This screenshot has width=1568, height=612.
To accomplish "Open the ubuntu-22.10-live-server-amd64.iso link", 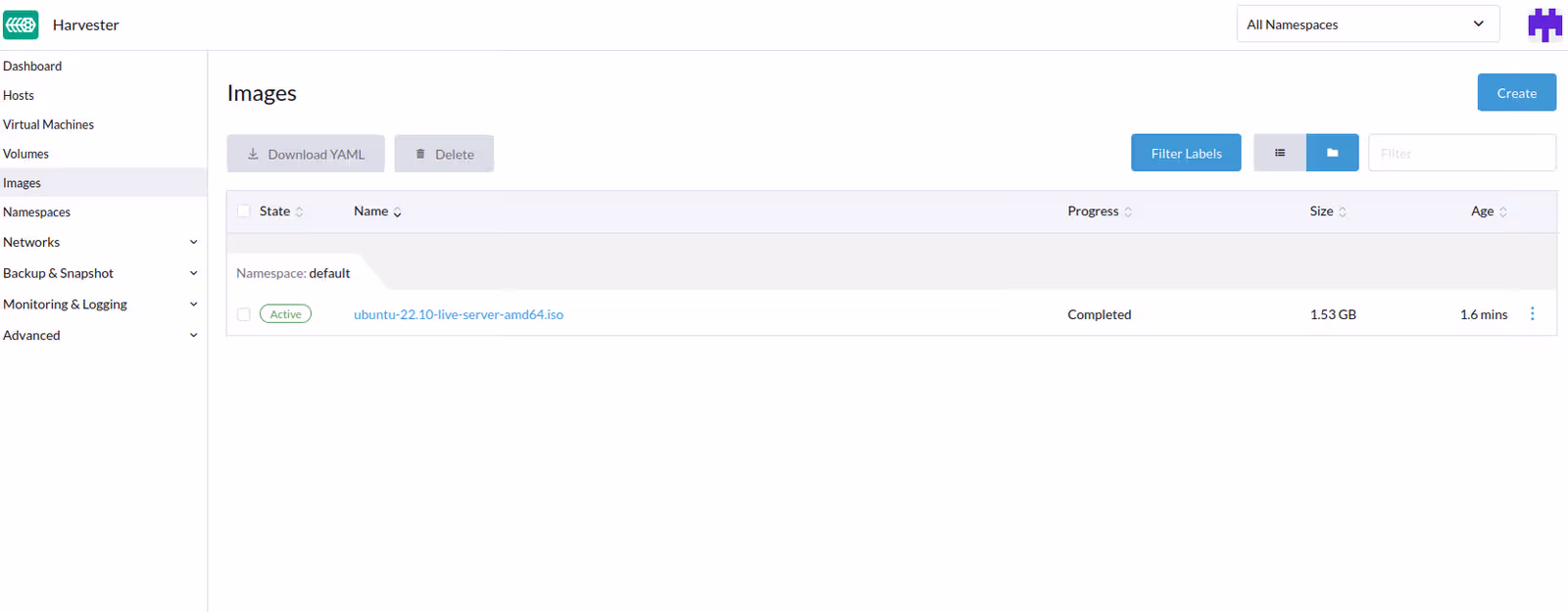I will click(458, 314).
